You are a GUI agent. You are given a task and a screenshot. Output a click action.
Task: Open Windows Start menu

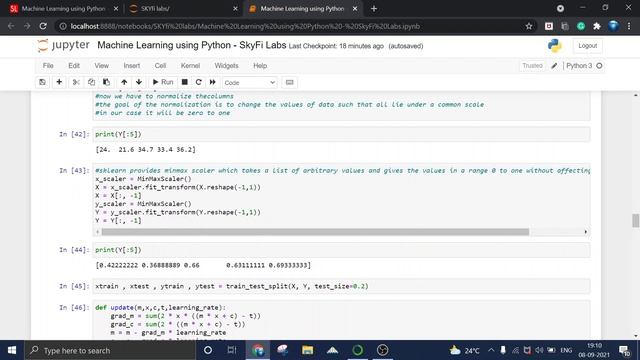point(12,350)
